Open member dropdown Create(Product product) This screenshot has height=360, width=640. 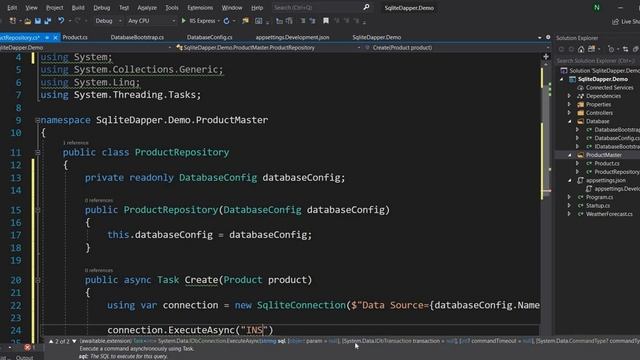point(457,48)
